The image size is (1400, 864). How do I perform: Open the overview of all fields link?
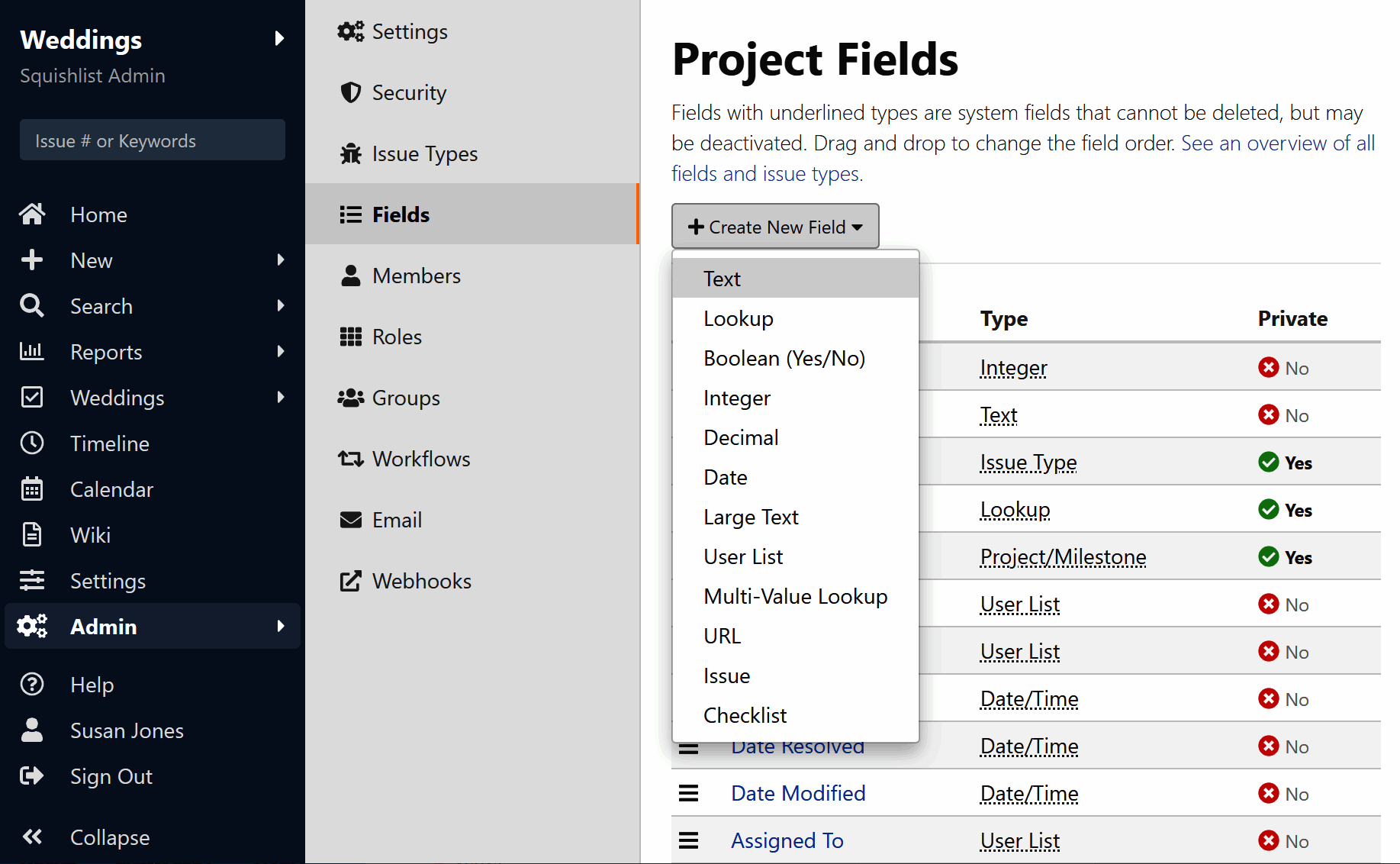1278,143
